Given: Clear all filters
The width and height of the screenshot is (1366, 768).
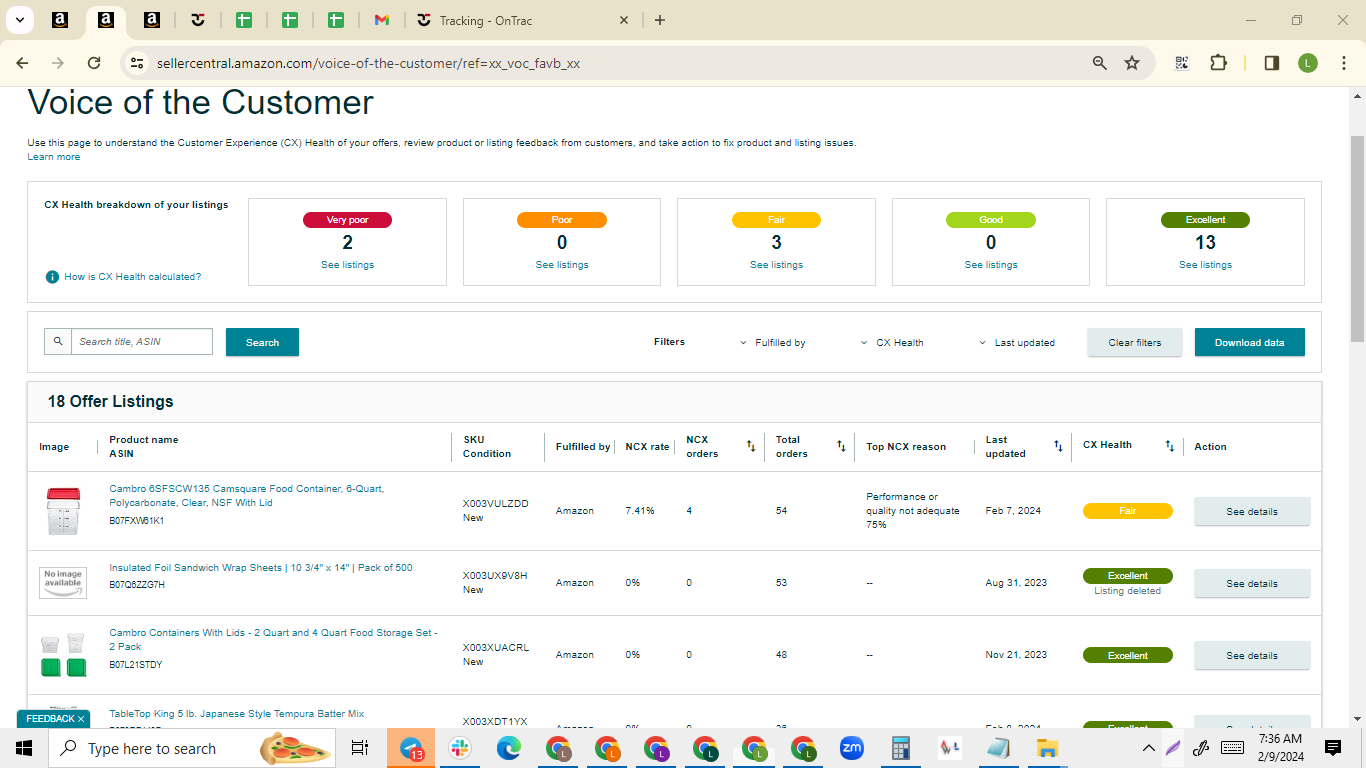Looking at the screenshot, I should pos(1135,342).
